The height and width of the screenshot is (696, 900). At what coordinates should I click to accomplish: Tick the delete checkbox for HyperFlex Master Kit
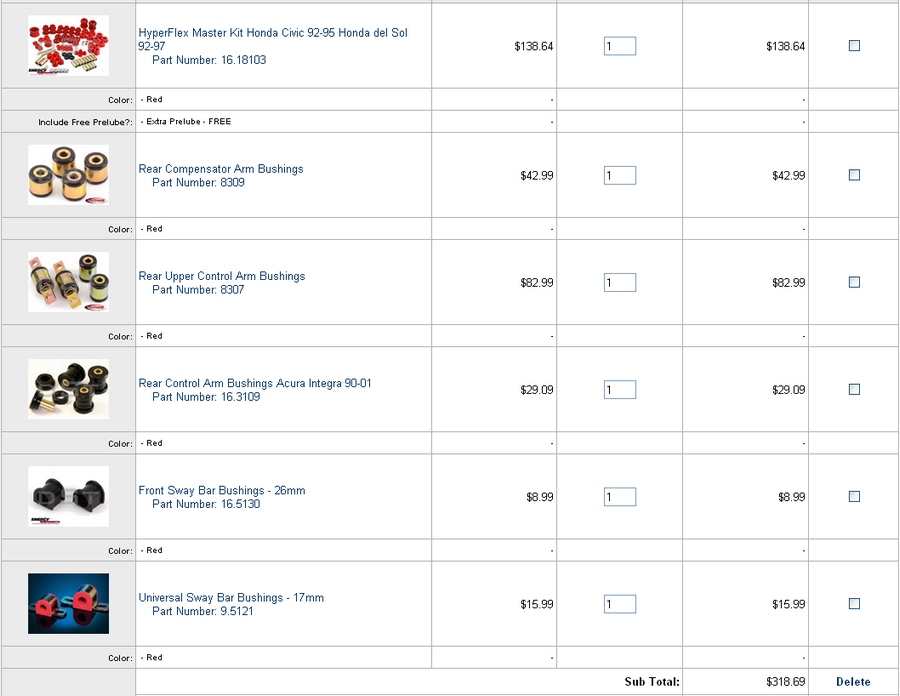coord(854,45)
